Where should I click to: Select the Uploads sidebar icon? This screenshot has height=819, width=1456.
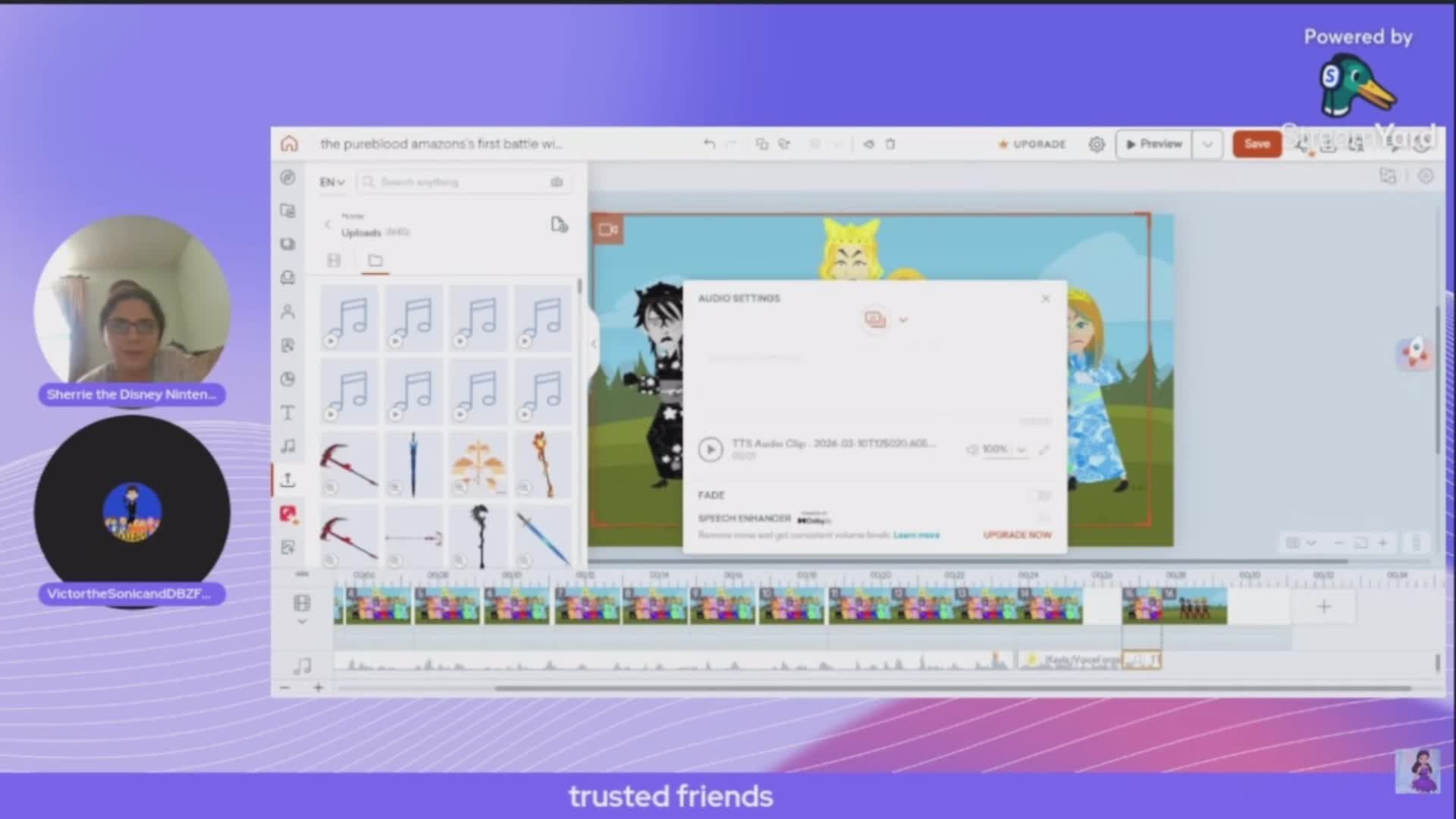[x=287, y=479]
